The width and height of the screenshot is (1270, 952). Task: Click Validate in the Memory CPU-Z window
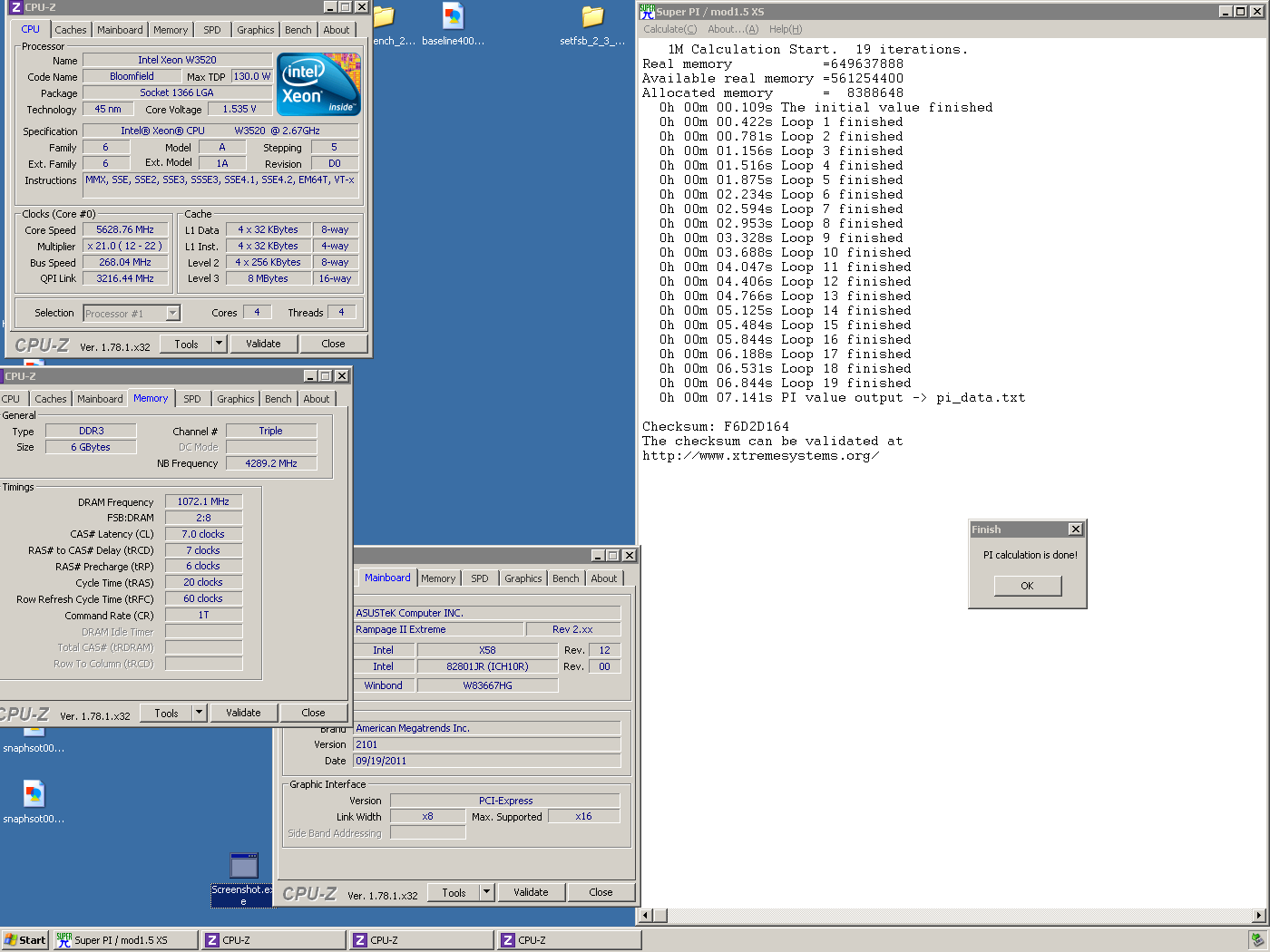243,713
